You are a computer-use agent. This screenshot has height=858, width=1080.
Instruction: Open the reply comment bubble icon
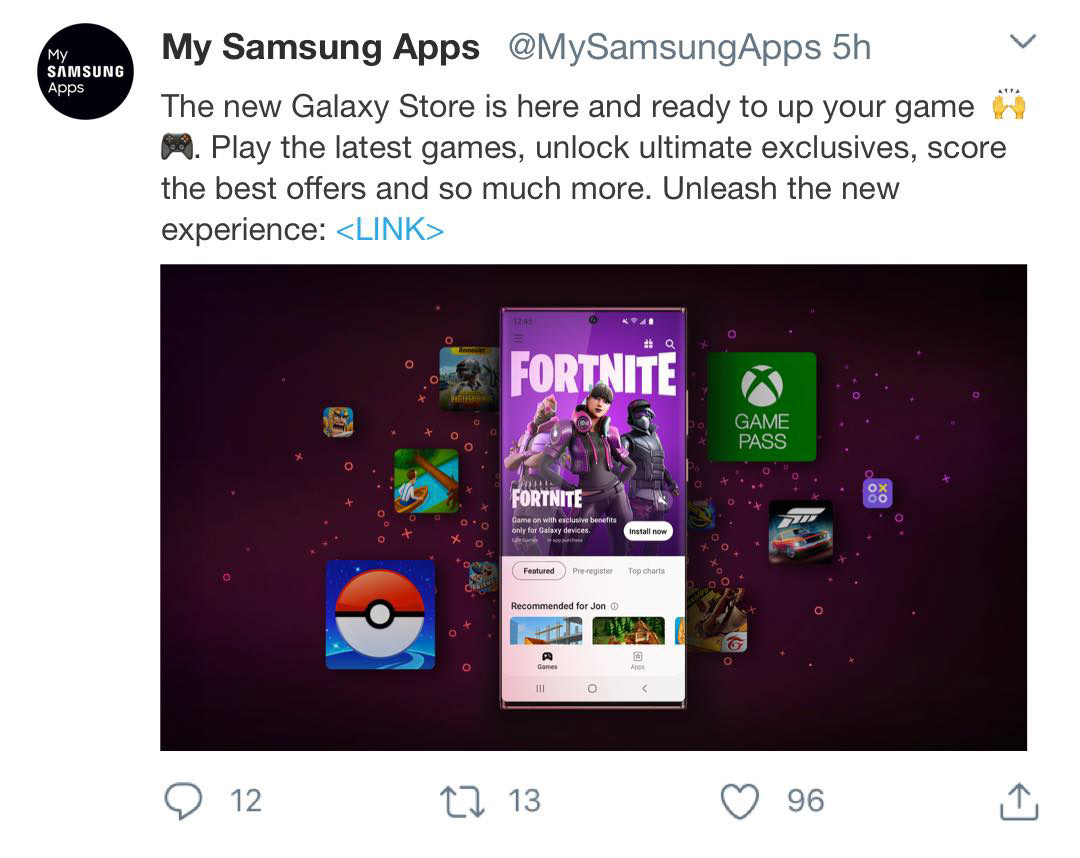click(183, 802)
